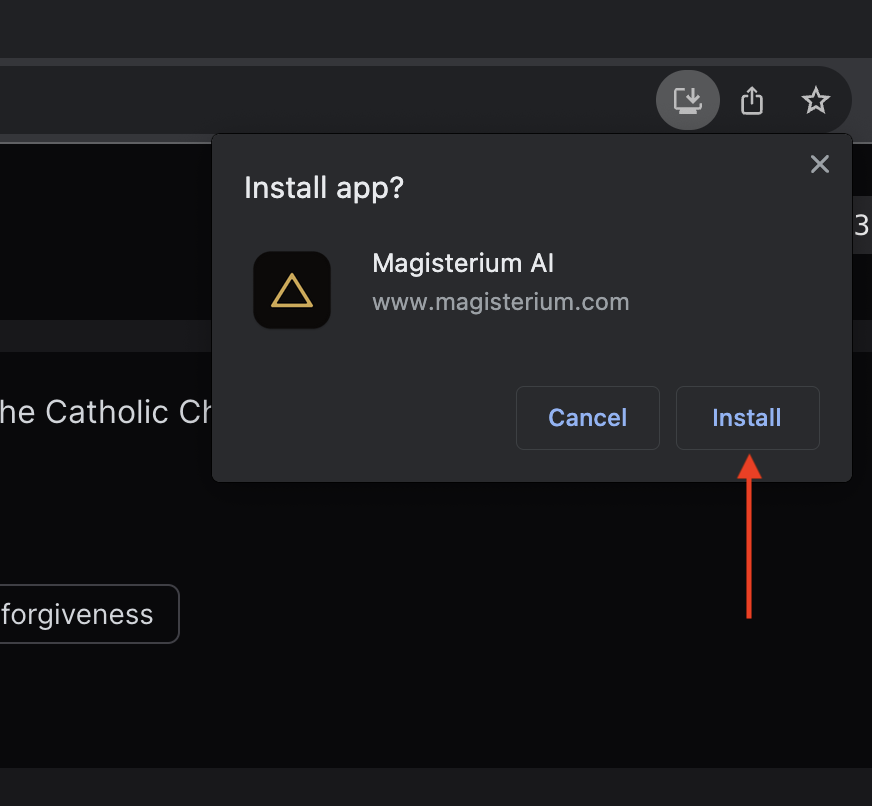Image resolution: width=872 pixels, height=806 pixels.
Task: Click the empty tab strip above address bar
Action: pos(400,28)
